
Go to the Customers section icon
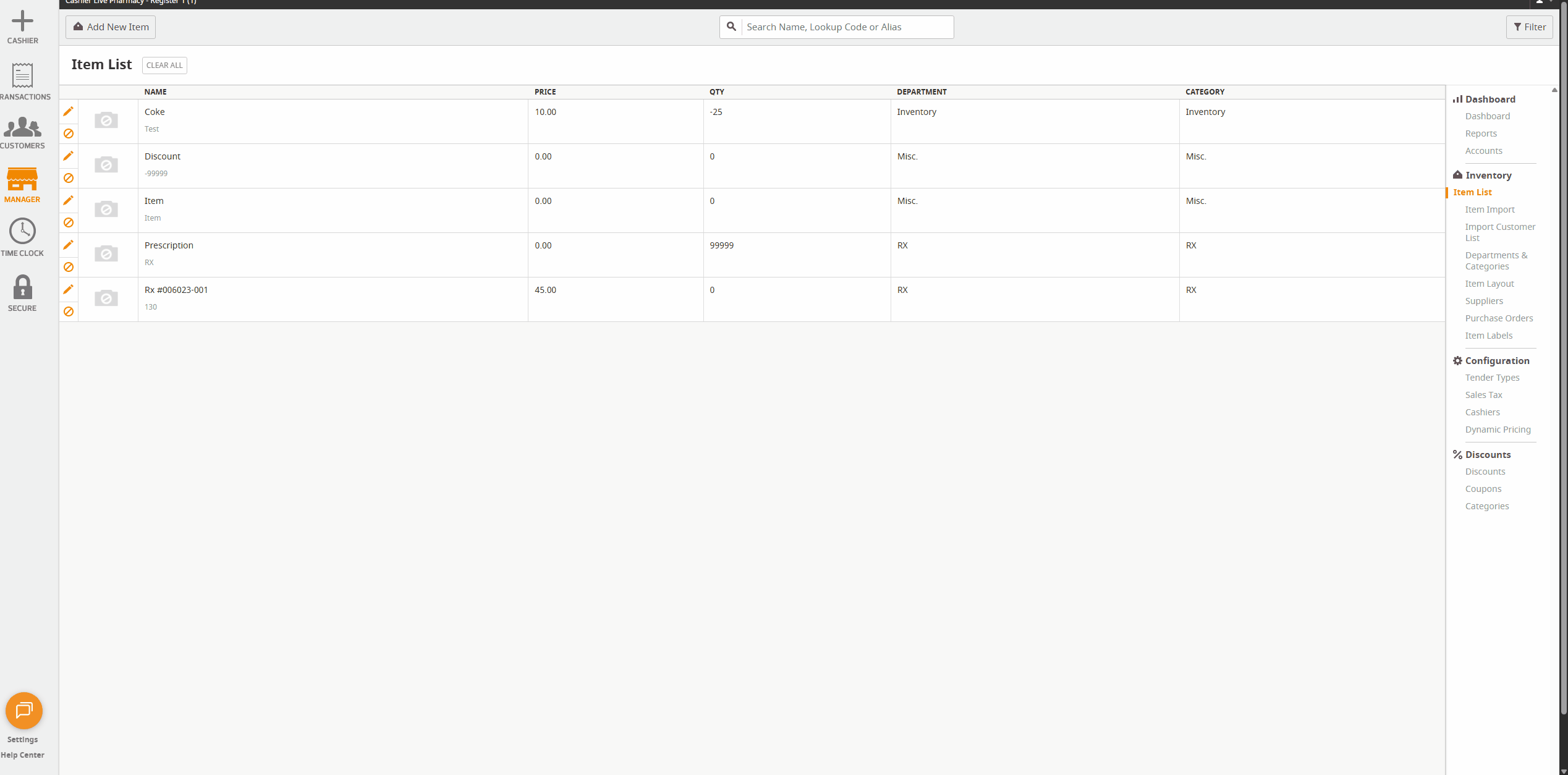pyautogui.click(x=22, y=127)
